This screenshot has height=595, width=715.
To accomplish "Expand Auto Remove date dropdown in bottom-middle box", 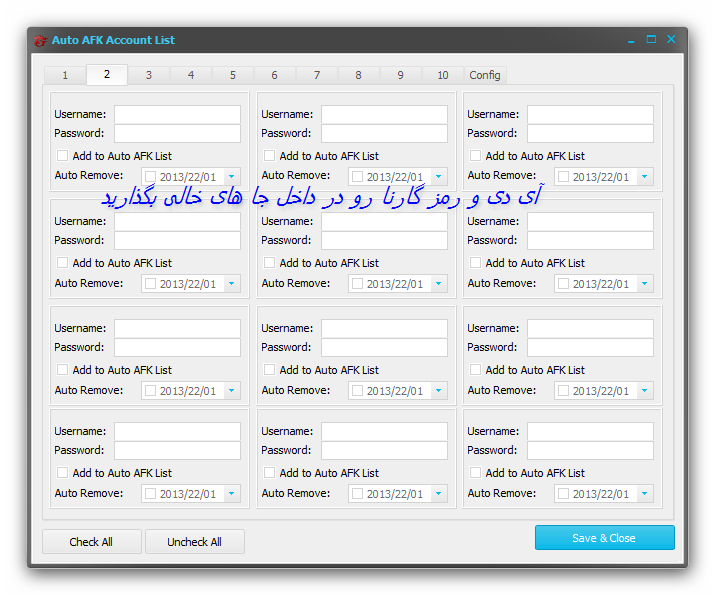I will (439, 493).
